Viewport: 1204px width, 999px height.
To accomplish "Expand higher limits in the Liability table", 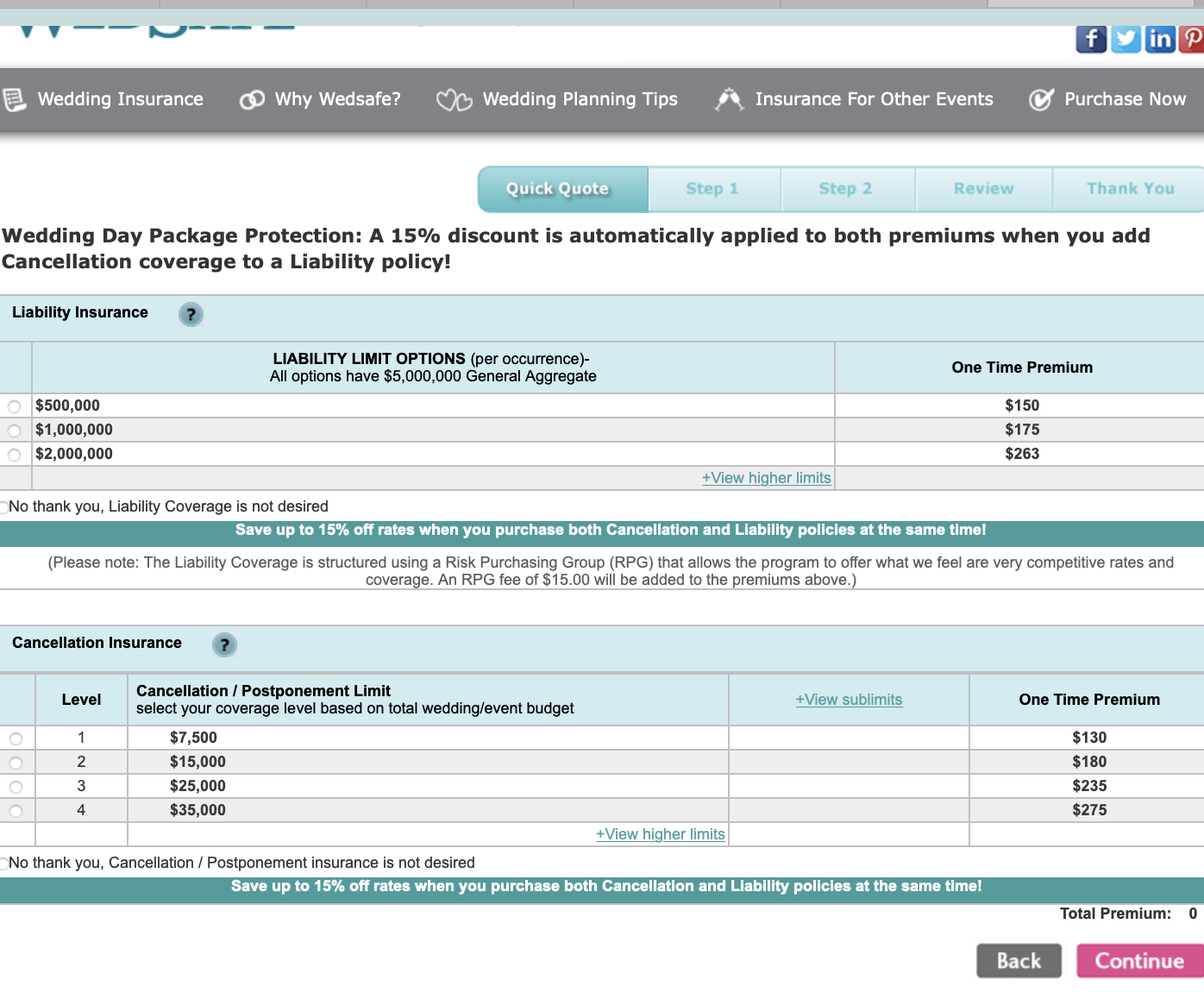I will 767,478.
